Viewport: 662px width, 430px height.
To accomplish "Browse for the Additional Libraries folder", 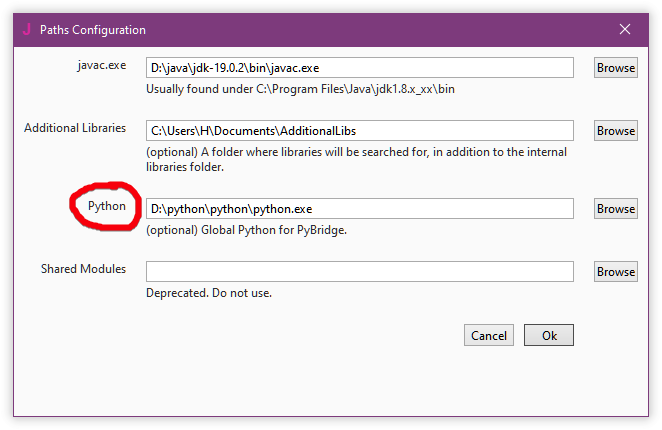I will point(616,131).
